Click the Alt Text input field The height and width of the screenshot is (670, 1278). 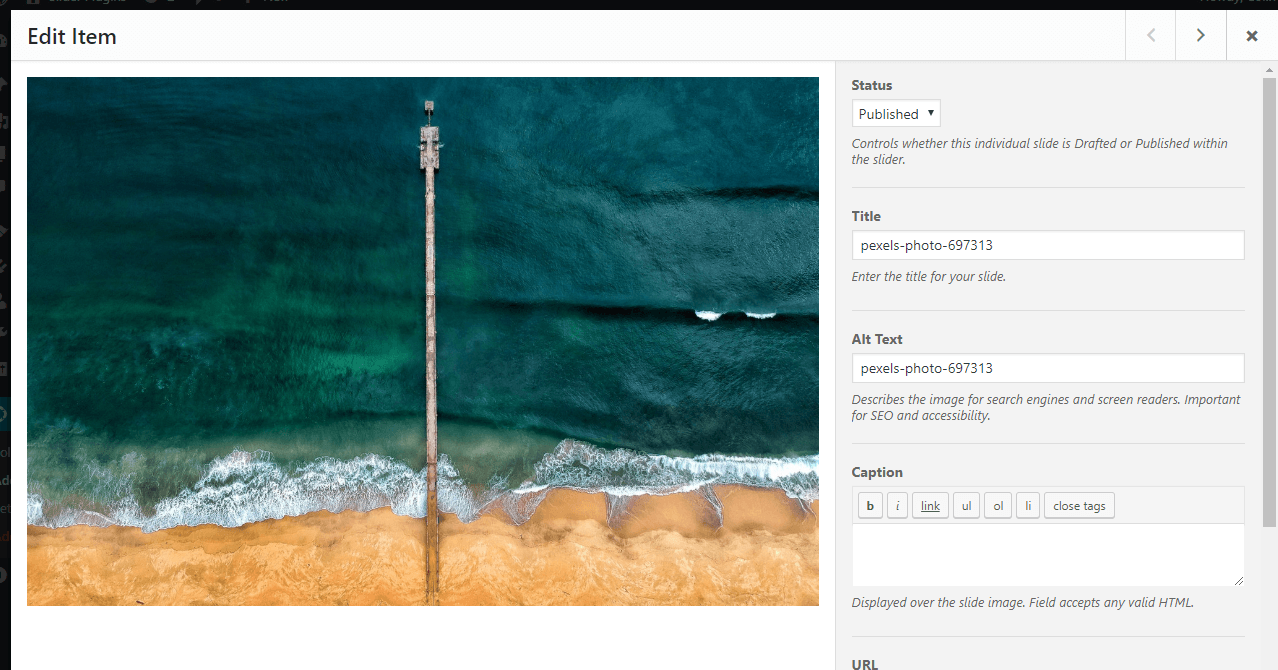coord(1048,368)
